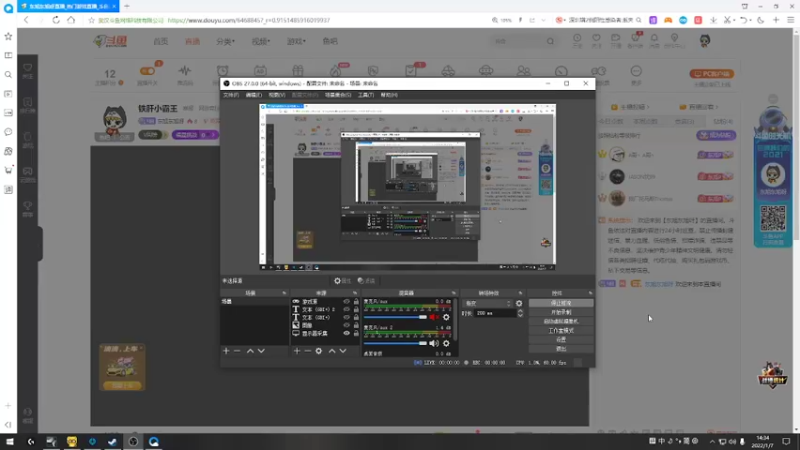The width and height of the screenshot is (800, 450).
Task: Remove the selected source with the minus icon
Action: click(308, 351)
